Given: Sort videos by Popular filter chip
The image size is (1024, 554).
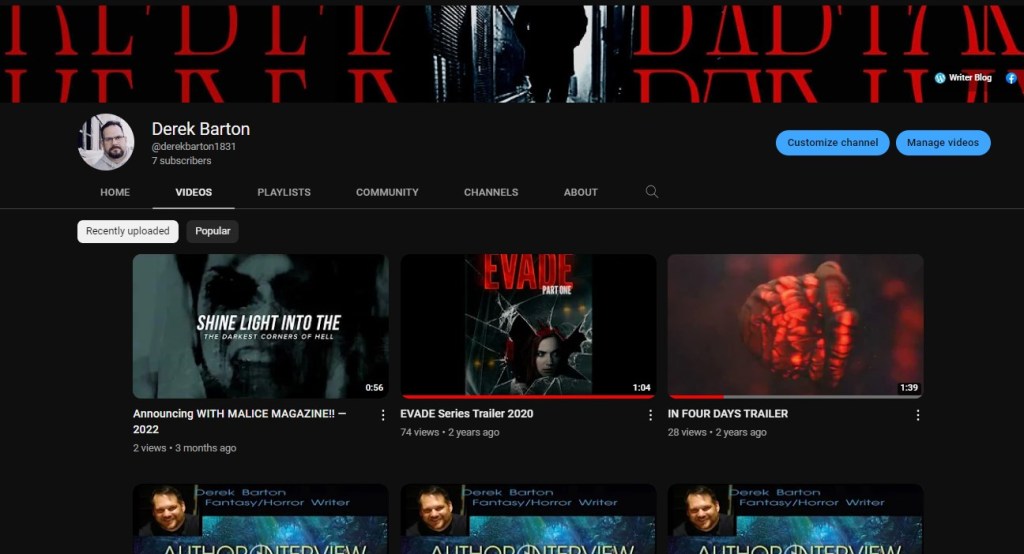Looking at the screenshot, I should coord(212,231).
